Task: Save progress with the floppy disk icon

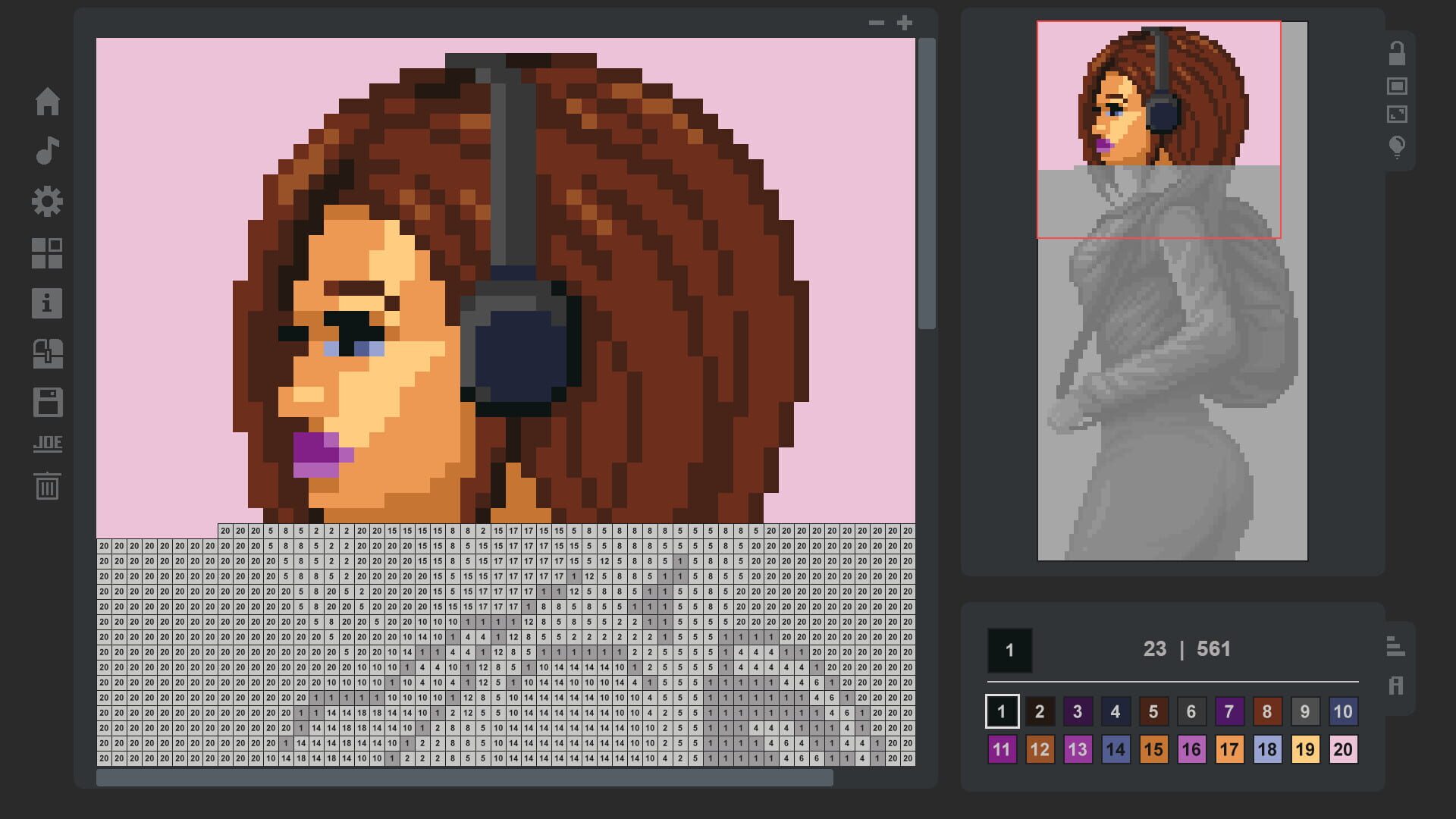Action: (49, 403)
